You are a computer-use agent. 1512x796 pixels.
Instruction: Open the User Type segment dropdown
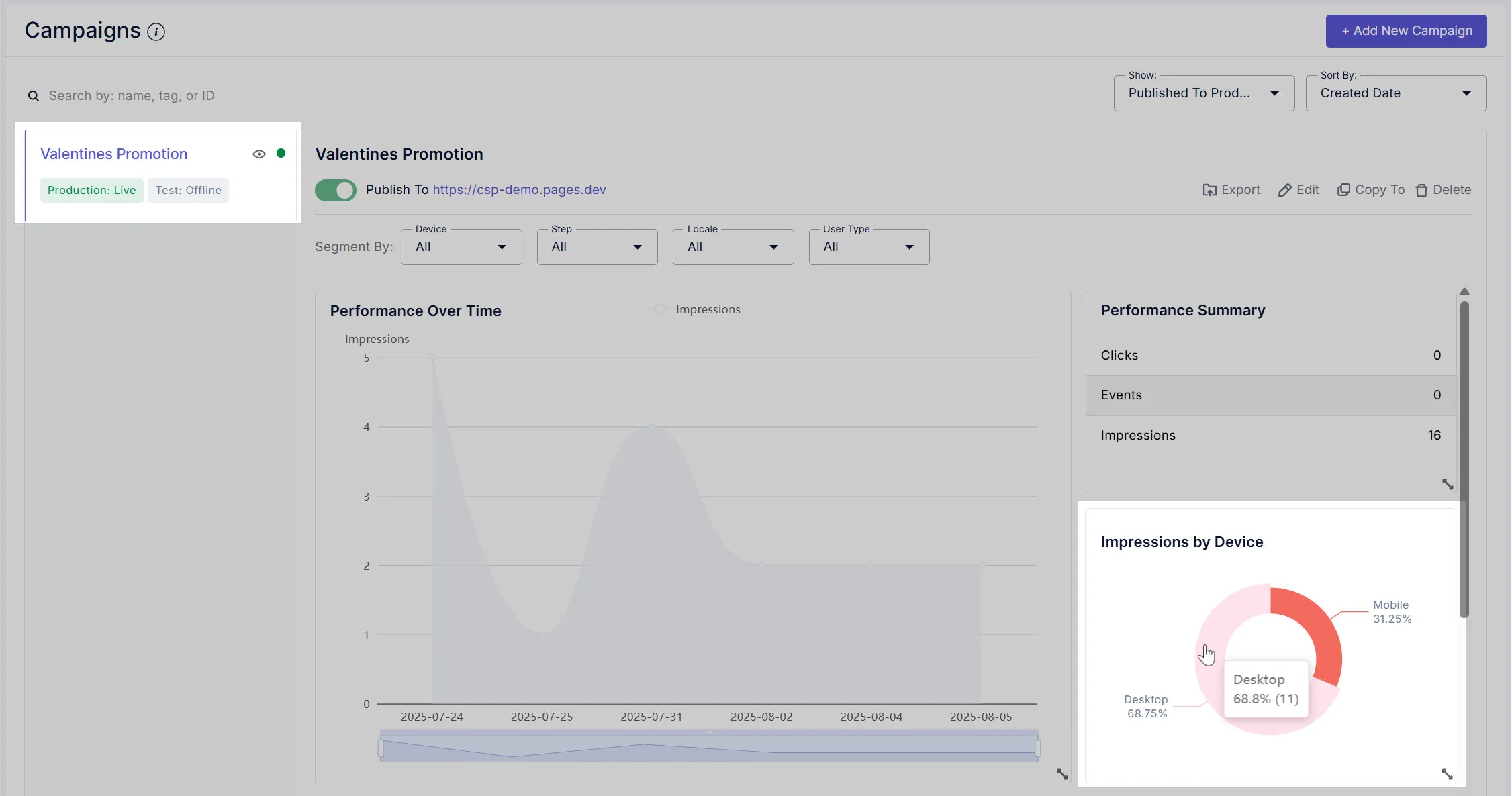pos(868,247)
